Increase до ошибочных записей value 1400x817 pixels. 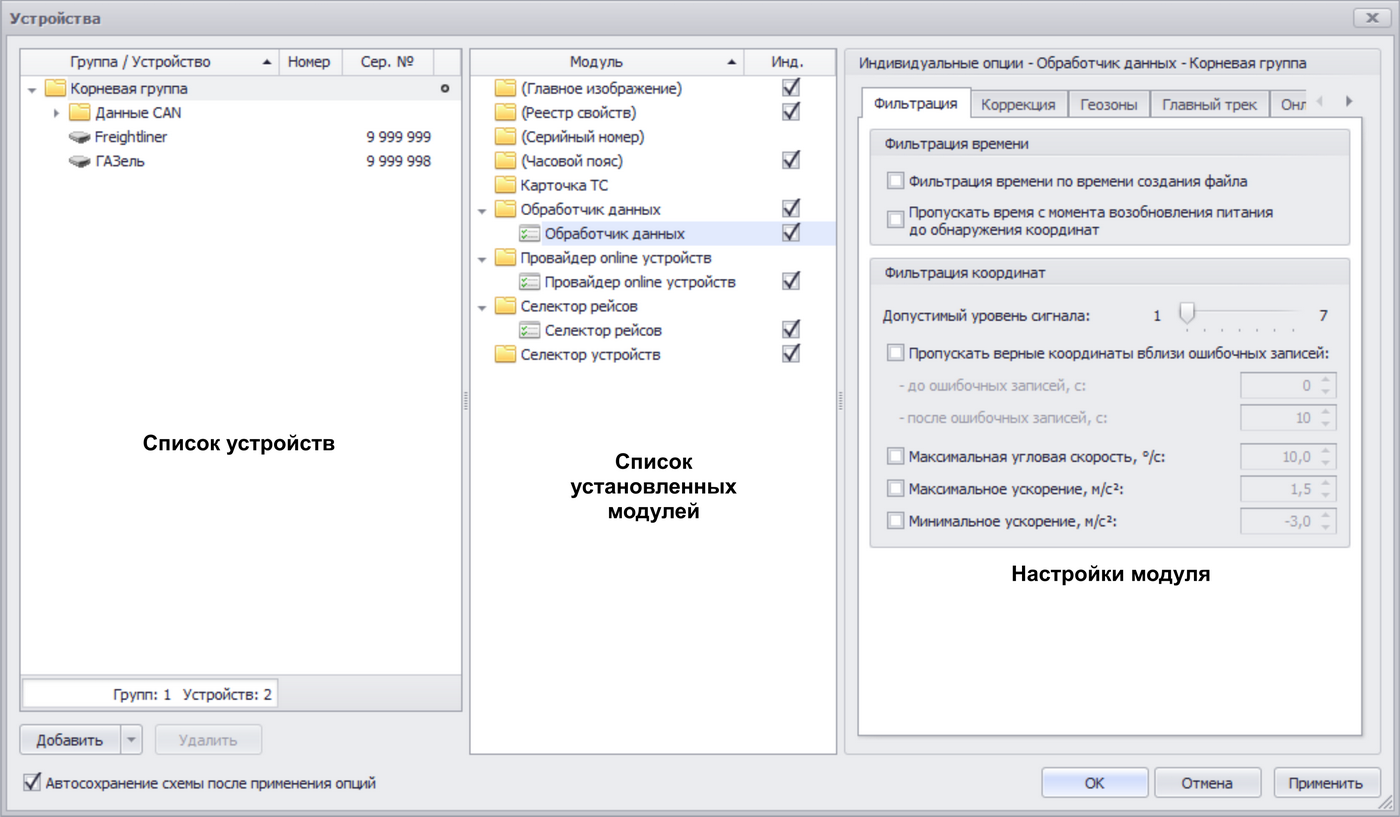coord(1326,380)
